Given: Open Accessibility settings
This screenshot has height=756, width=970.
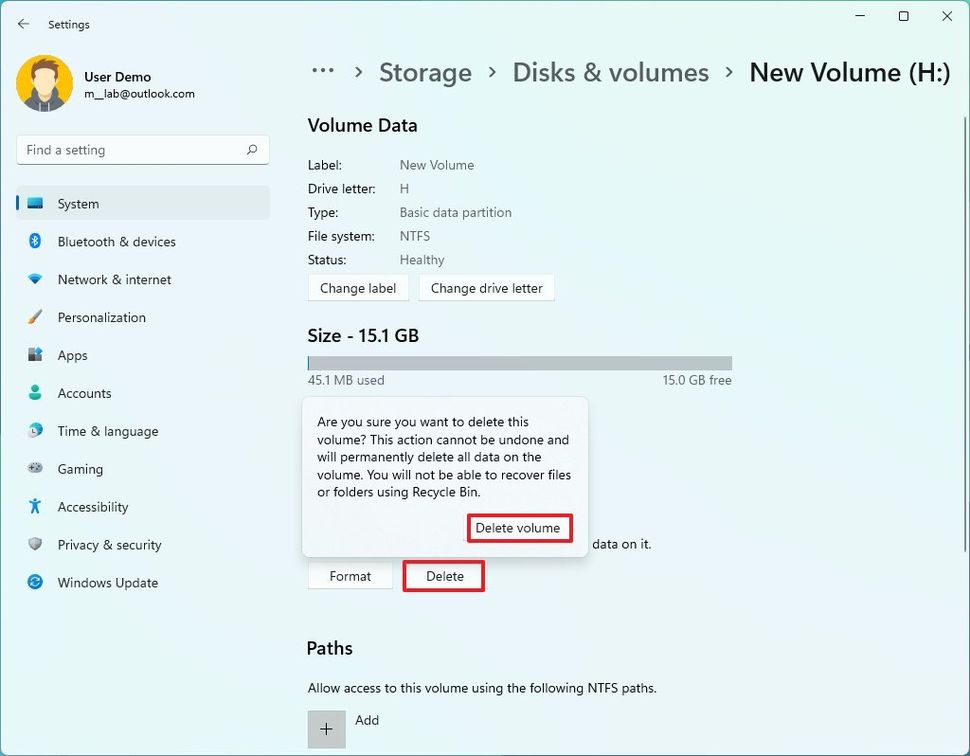Looking at the screenshot, I should pyautogui.click(x=93, y=507).
